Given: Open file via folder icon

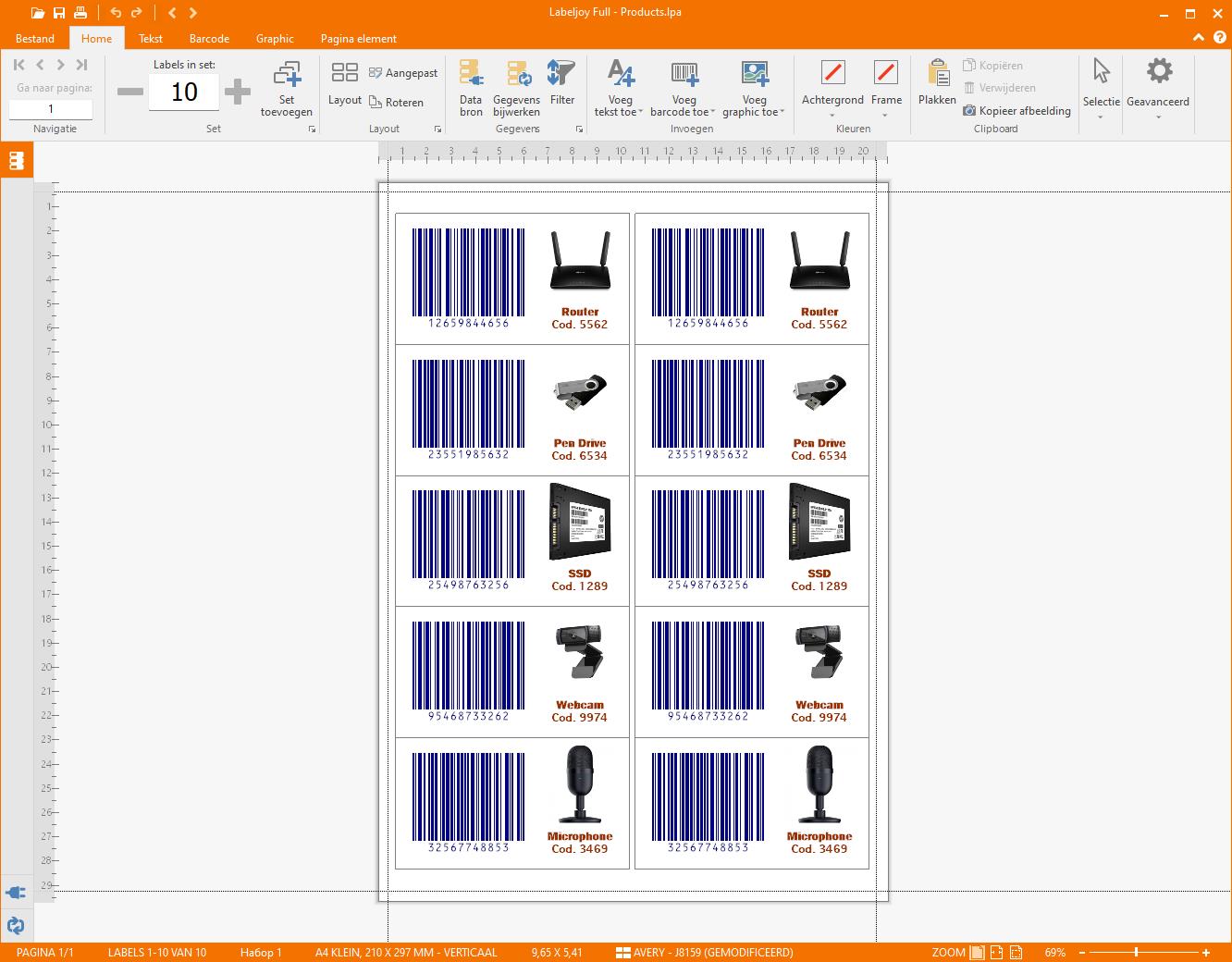Looking at the screenshot, I should coord(37,13).
